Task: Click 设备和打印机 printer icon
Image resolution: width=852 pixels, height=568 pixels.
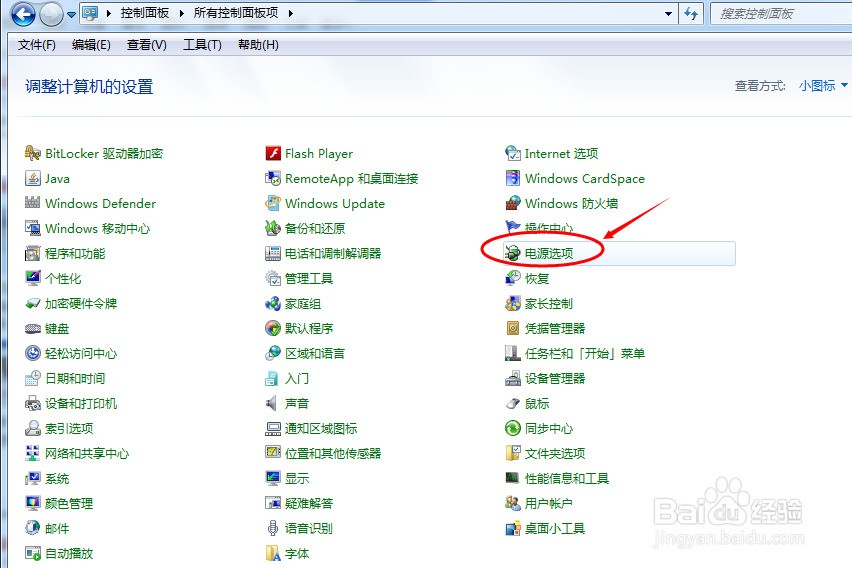Action: 33,403
